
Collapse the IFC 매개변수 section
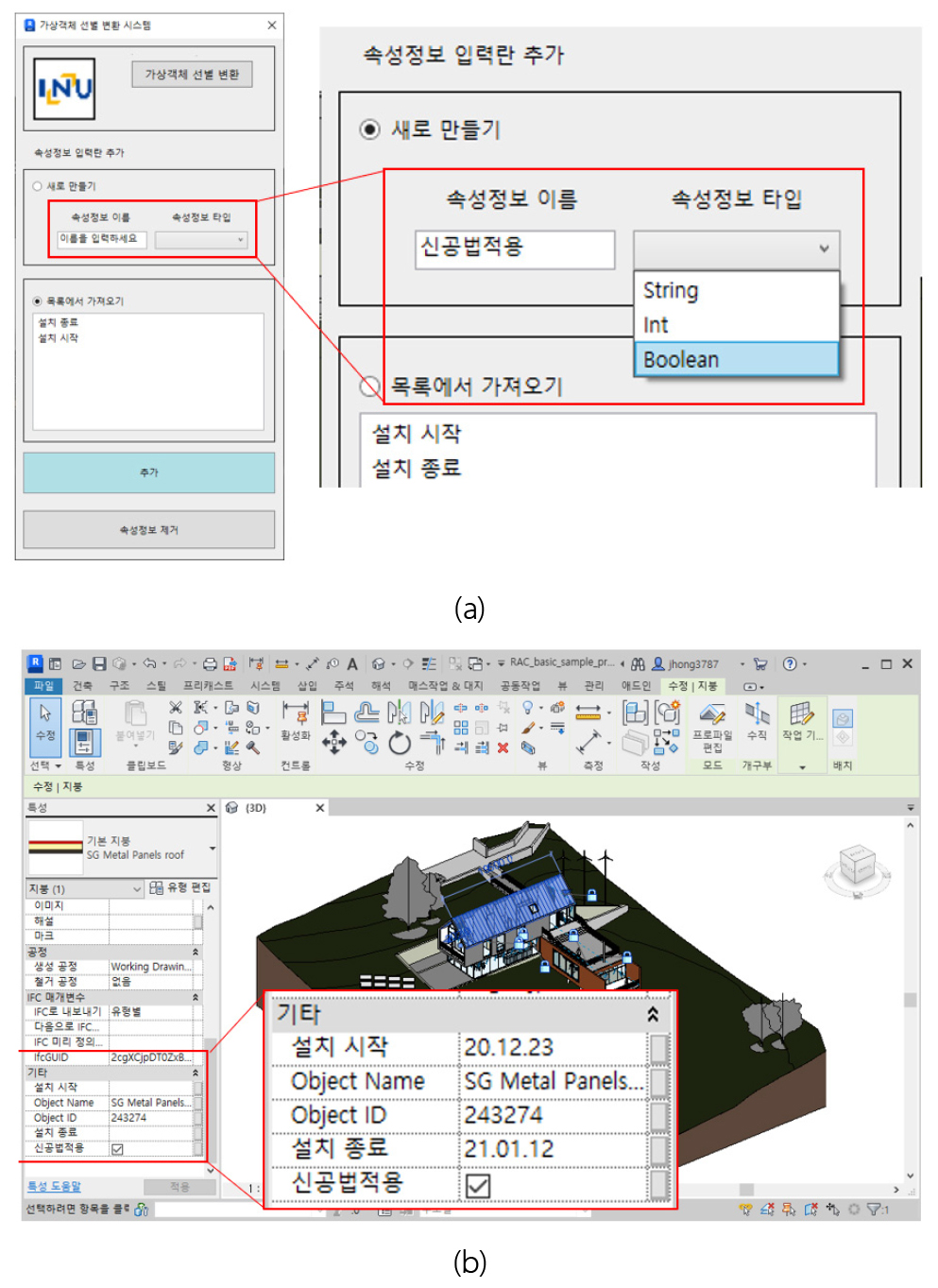click(196, 997)
